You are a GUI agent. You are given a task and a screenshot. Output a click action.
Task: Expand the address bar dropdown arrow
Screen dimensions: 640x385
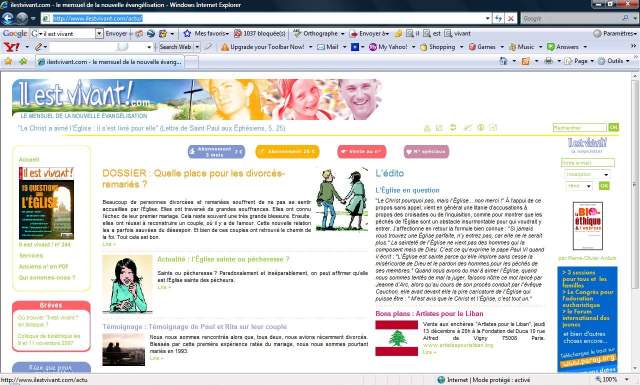click(488, 18)
